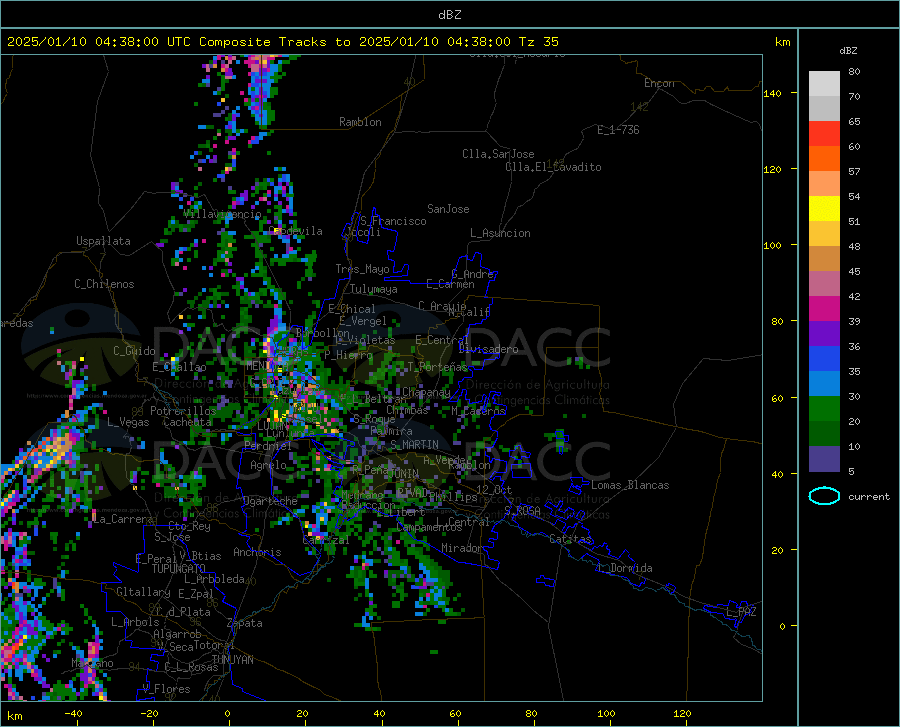Screen dimensions: 900x727
Task: Click the km label at bottom left
Action: coord(14,716)
